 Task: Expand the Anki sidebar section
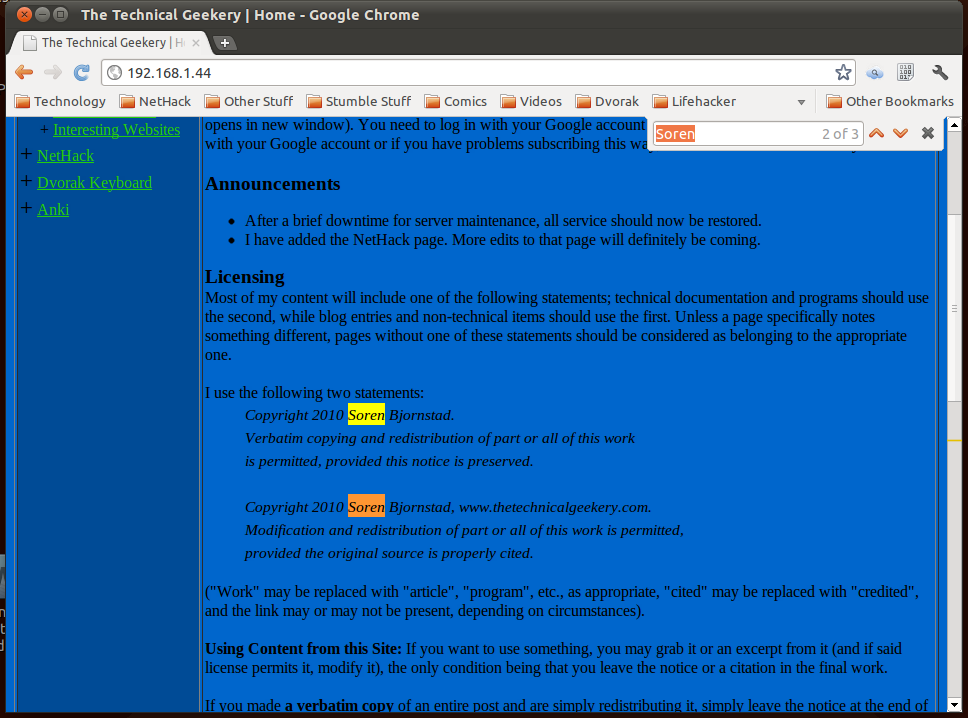26,208
